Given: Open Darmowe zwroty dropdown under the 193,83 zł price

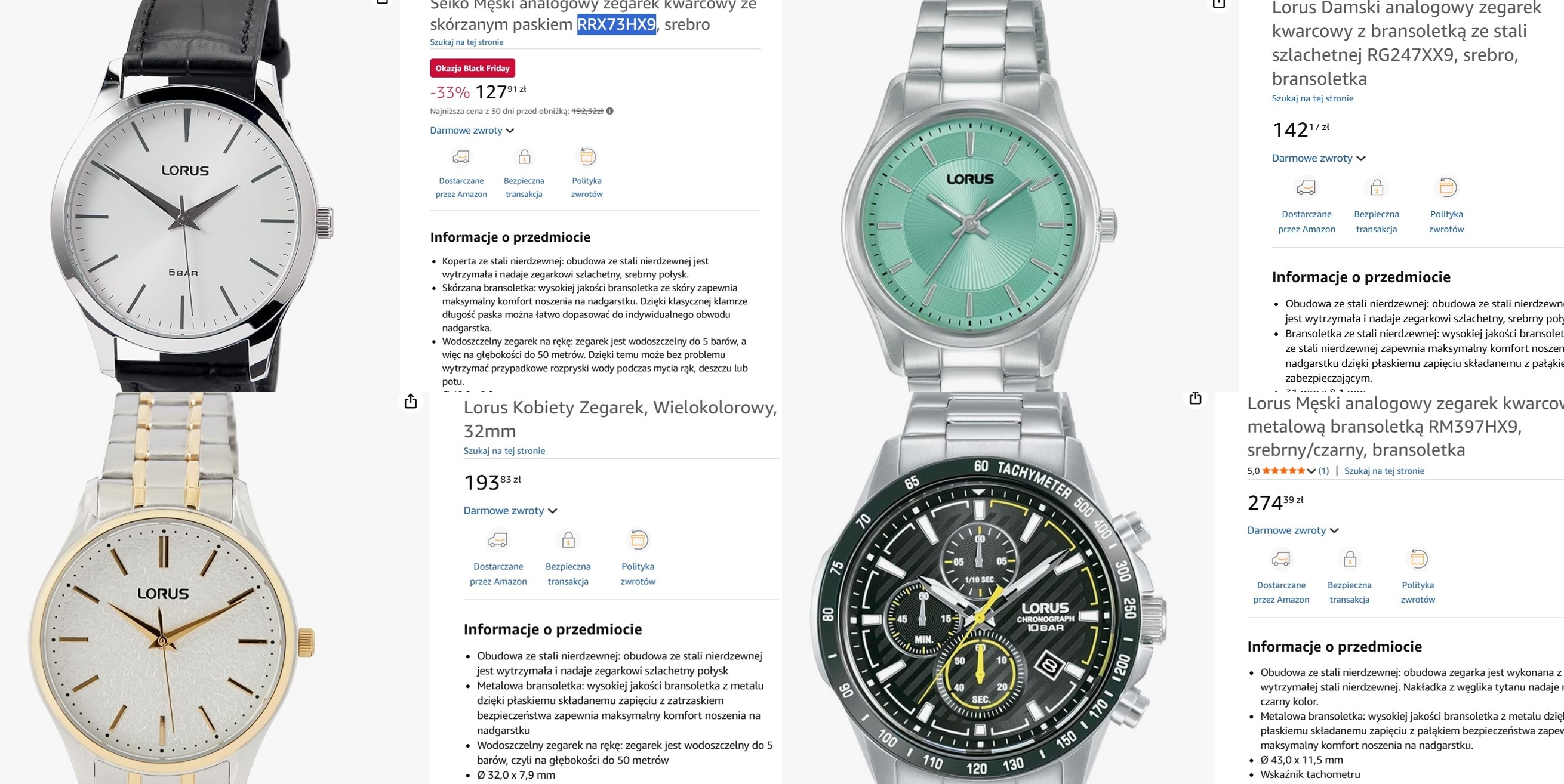Looking at the screenshot, I should (510, 511).
